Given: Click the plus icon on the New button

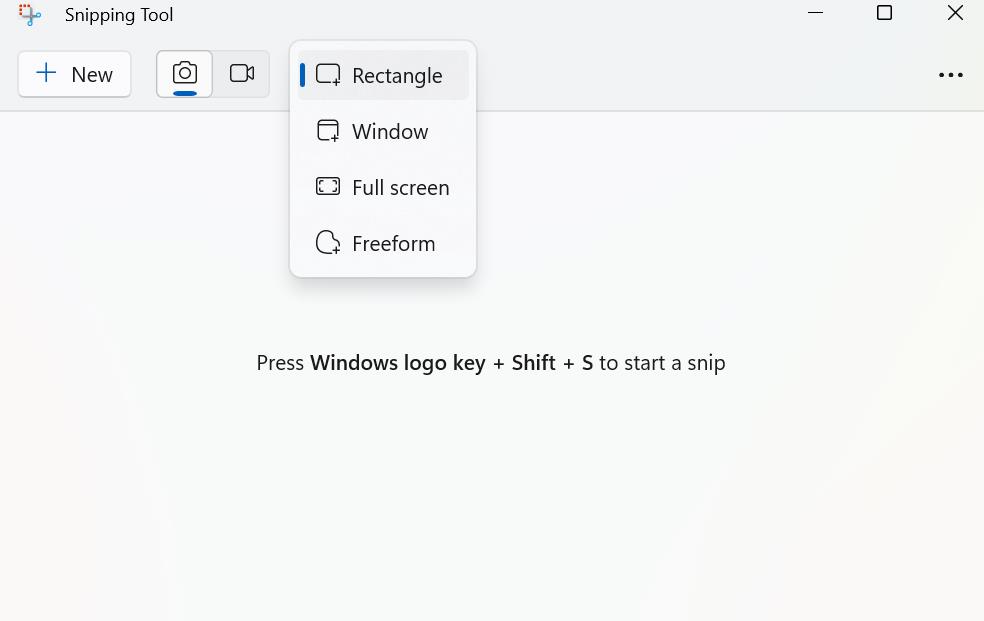Looking at the screenshot, I should tap(46, 73).
